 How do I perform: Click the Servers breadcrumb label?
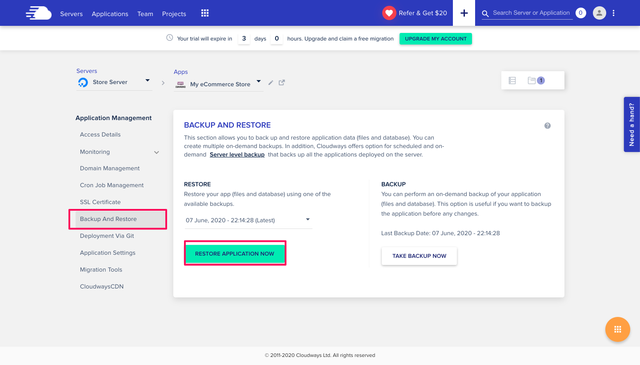pyautogui.click(x=87, y=71)
